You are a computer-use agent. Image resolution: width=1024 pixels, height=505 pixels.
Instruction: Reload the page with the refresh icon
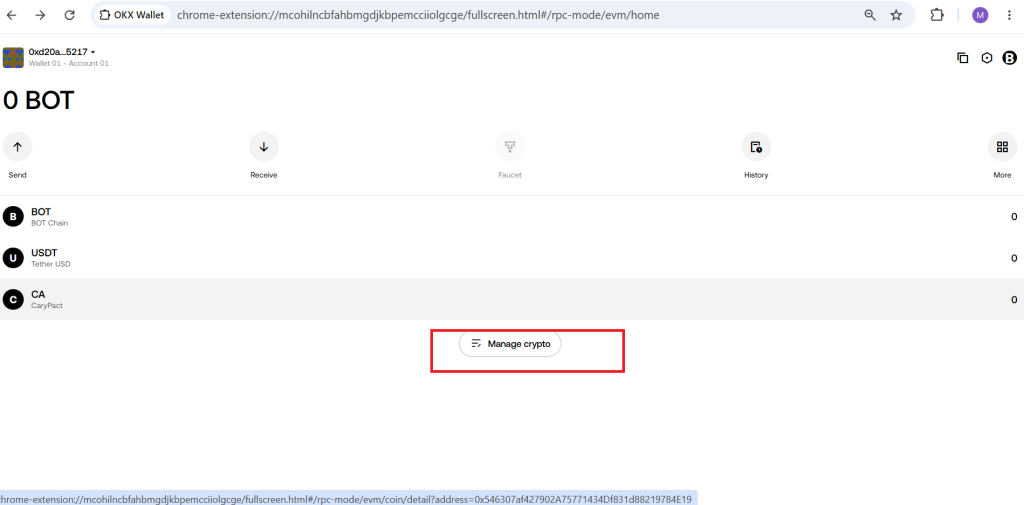[69, 15]
